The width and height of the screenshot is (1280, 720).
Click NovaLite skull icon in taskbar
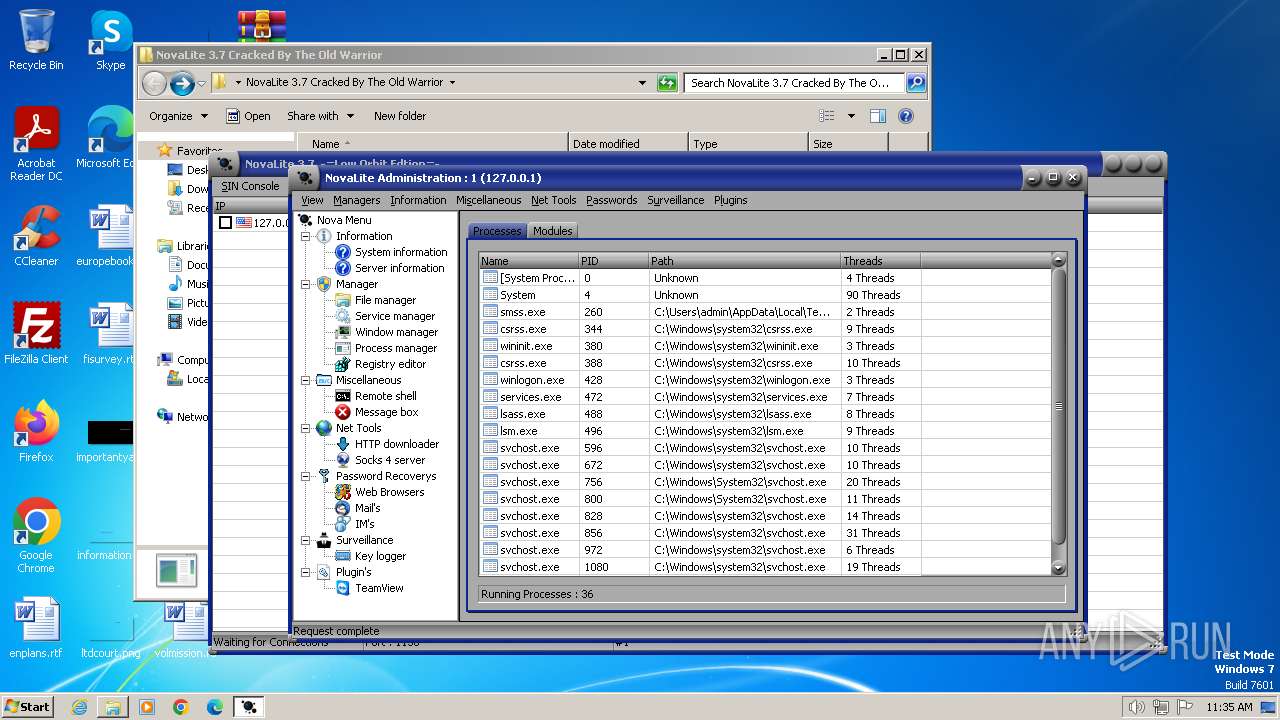tap(248, 707)
